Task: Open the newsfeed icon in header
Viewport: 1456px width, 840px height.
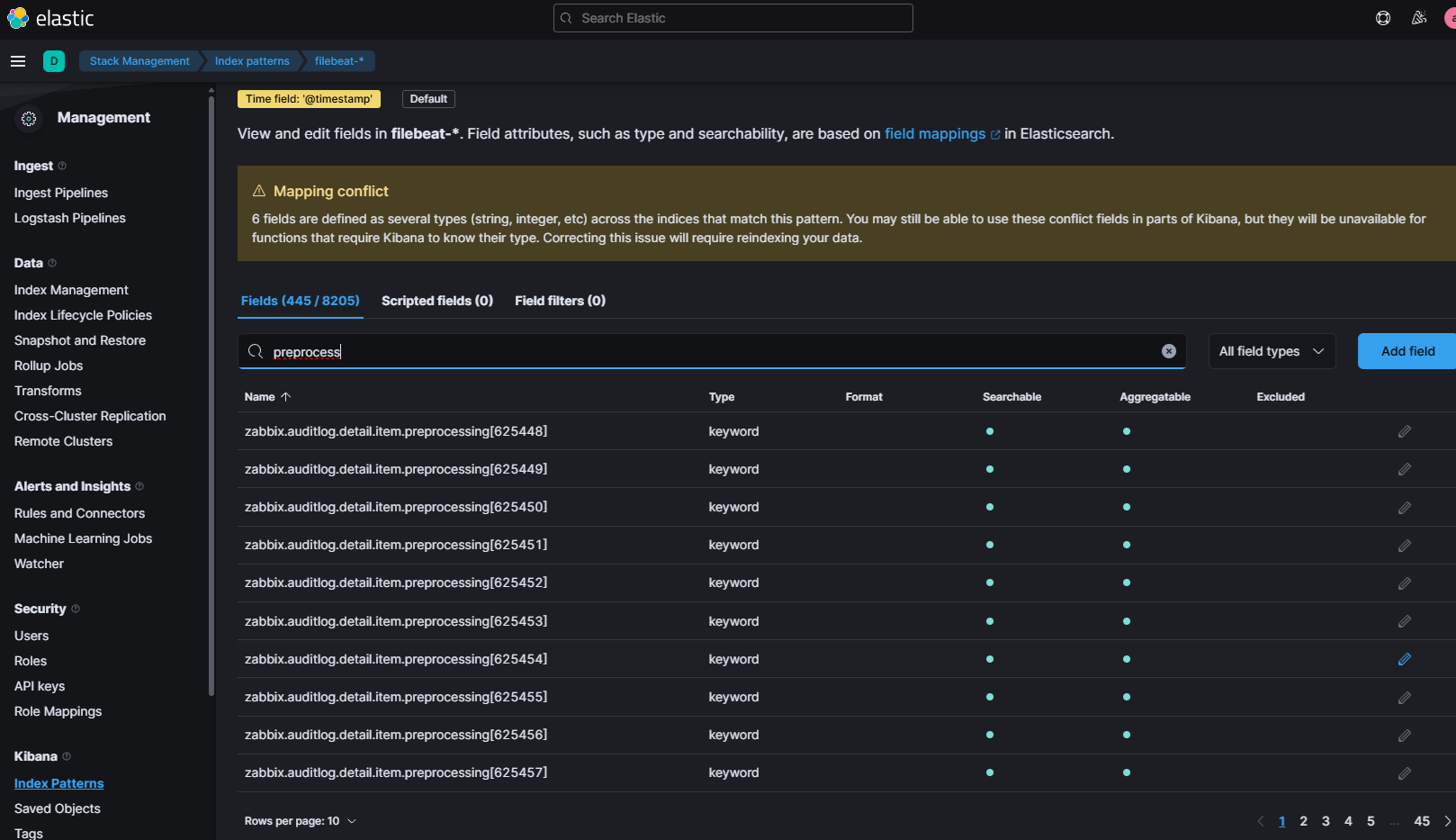Action: coord(1419,18)
